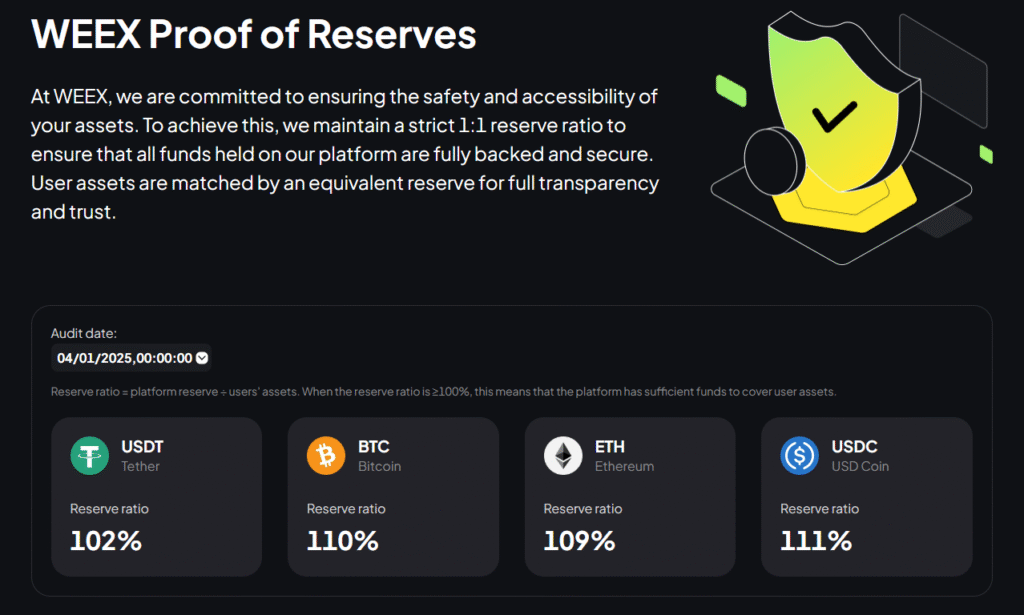This screenshot has width=1024, height=615.
Task: Select the USDC USD Coin icon
Action: tap(799, 455)
